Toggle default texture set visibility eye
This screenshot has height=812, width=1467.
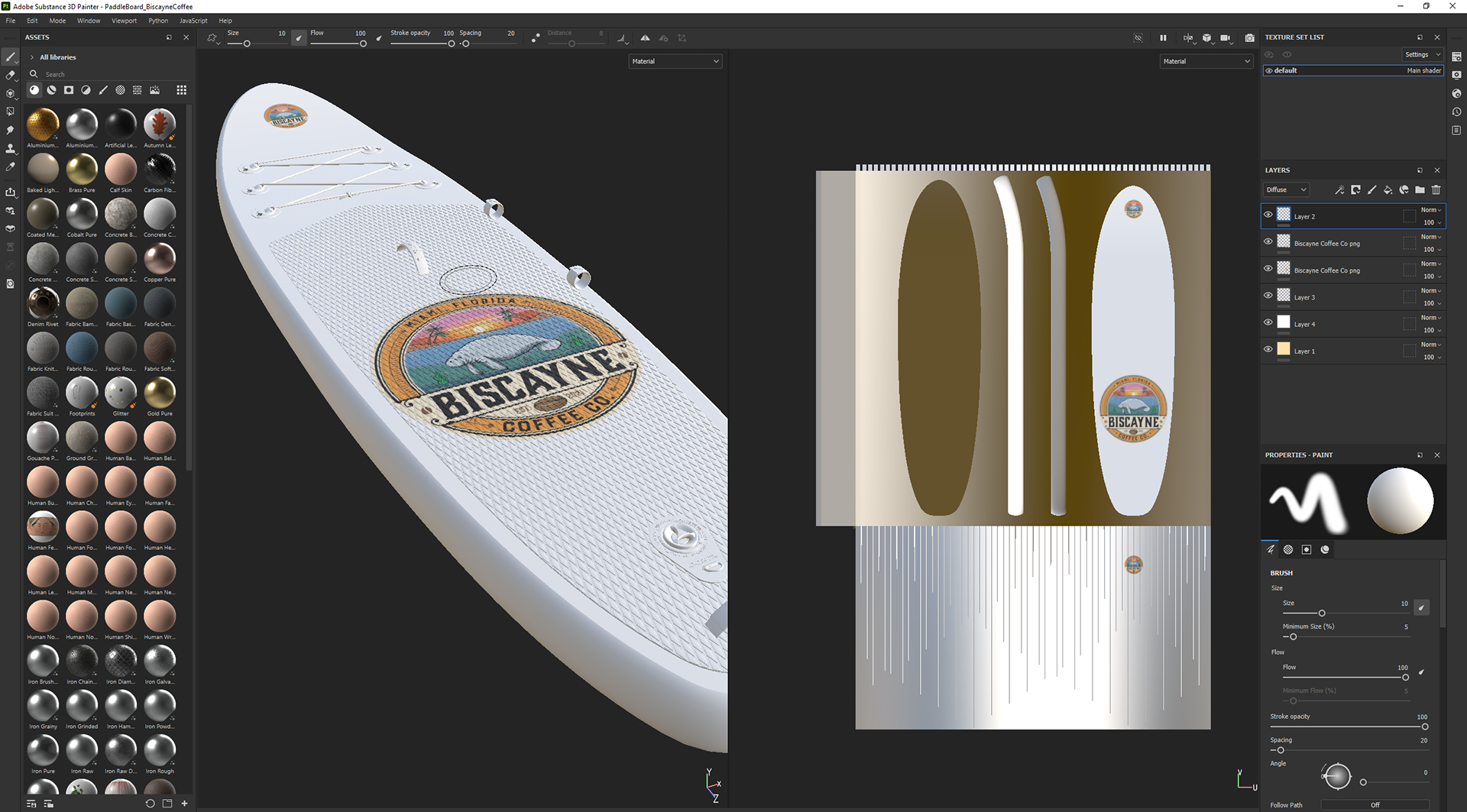coord(1269,70)
